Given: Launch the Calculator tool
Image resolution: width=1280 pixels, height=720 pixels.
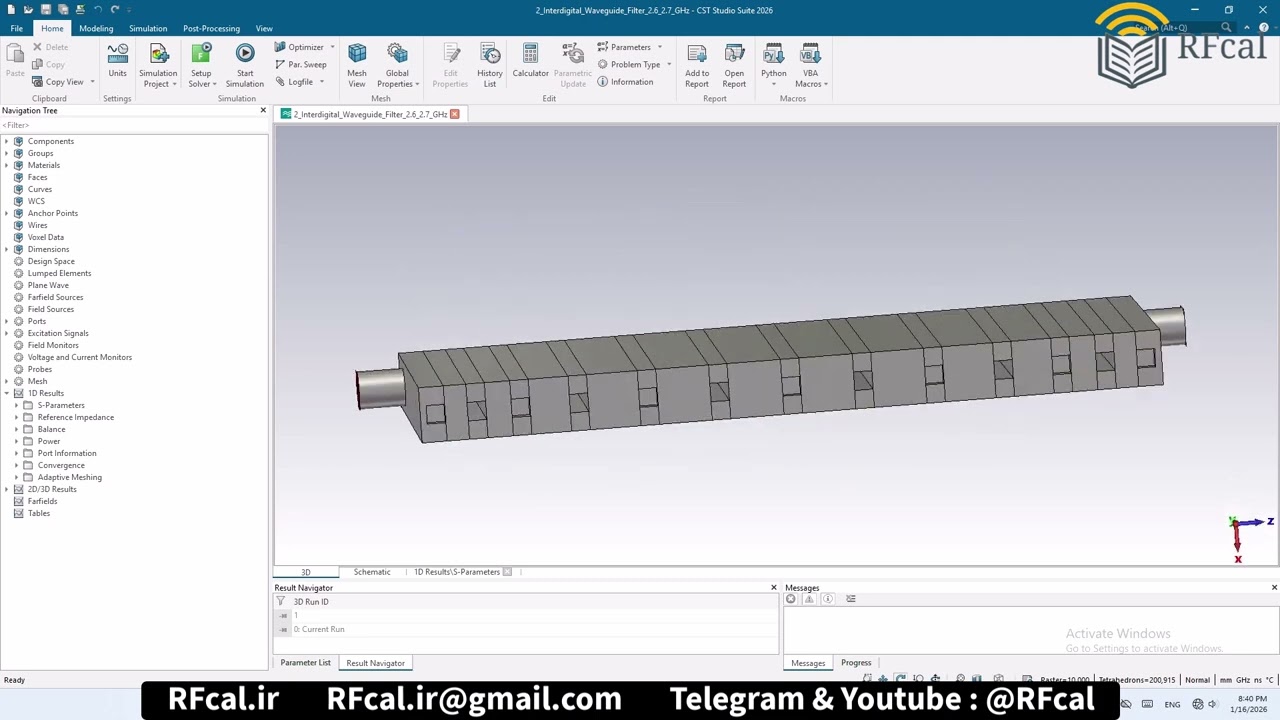Looking at the screenshot, I should 530,60.
